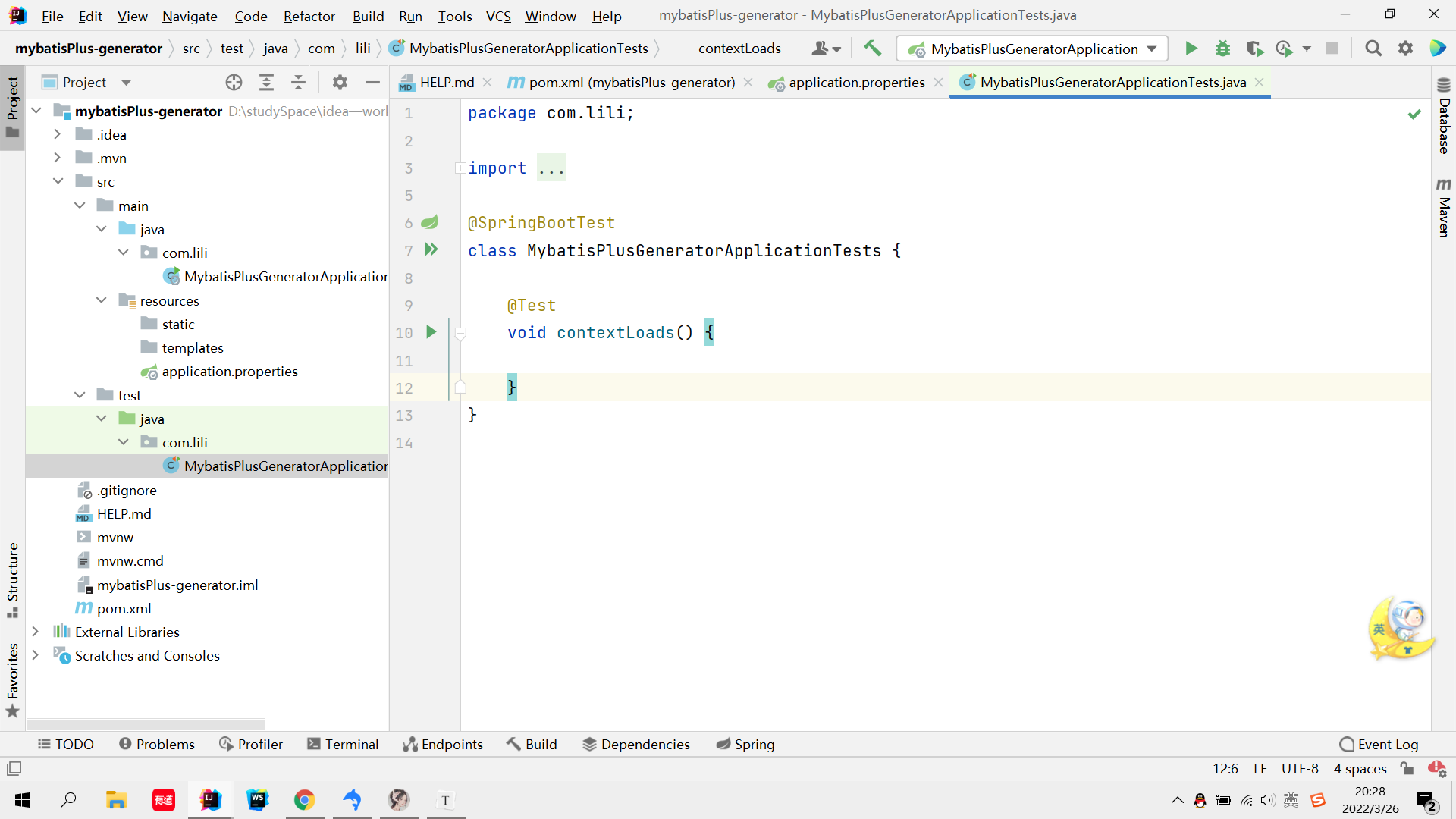Collapse the contextLoads method fold marker
1456x819 pixels.
pos(460,333)
